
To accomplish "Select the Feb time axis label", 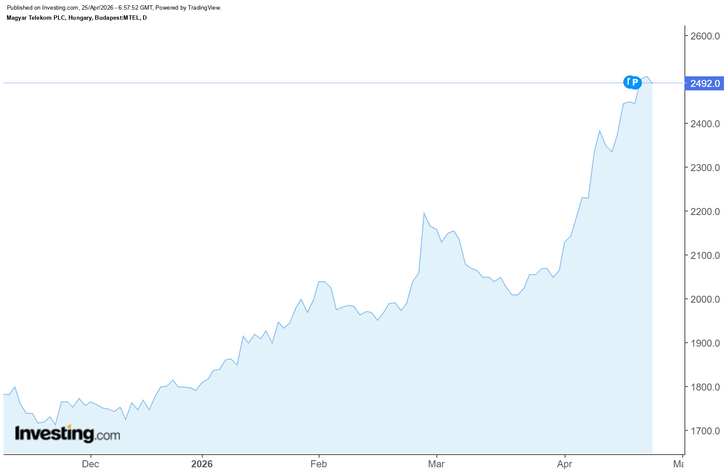I will point(319,464).
